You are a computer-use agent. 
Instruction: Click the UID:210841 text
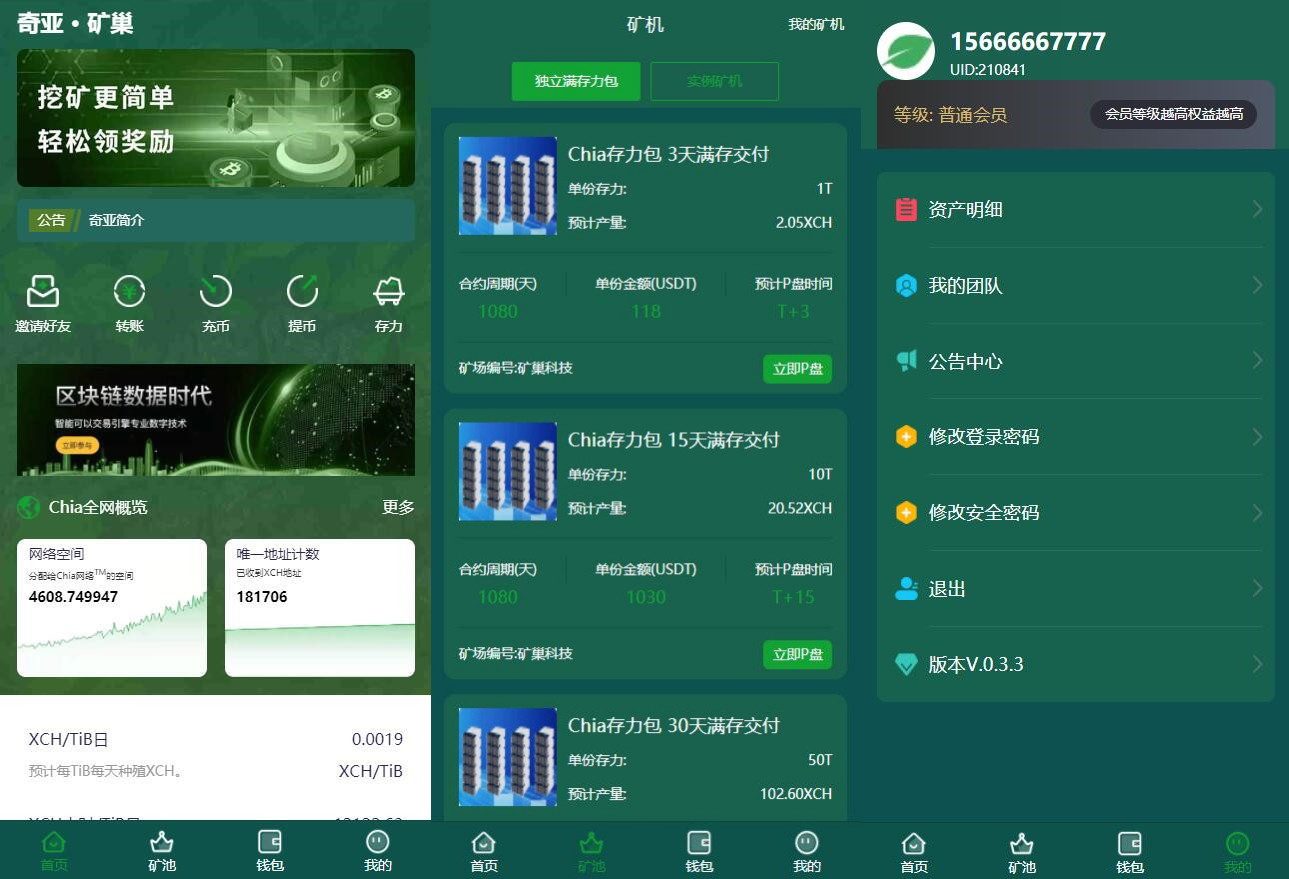[x=988, y=70]
